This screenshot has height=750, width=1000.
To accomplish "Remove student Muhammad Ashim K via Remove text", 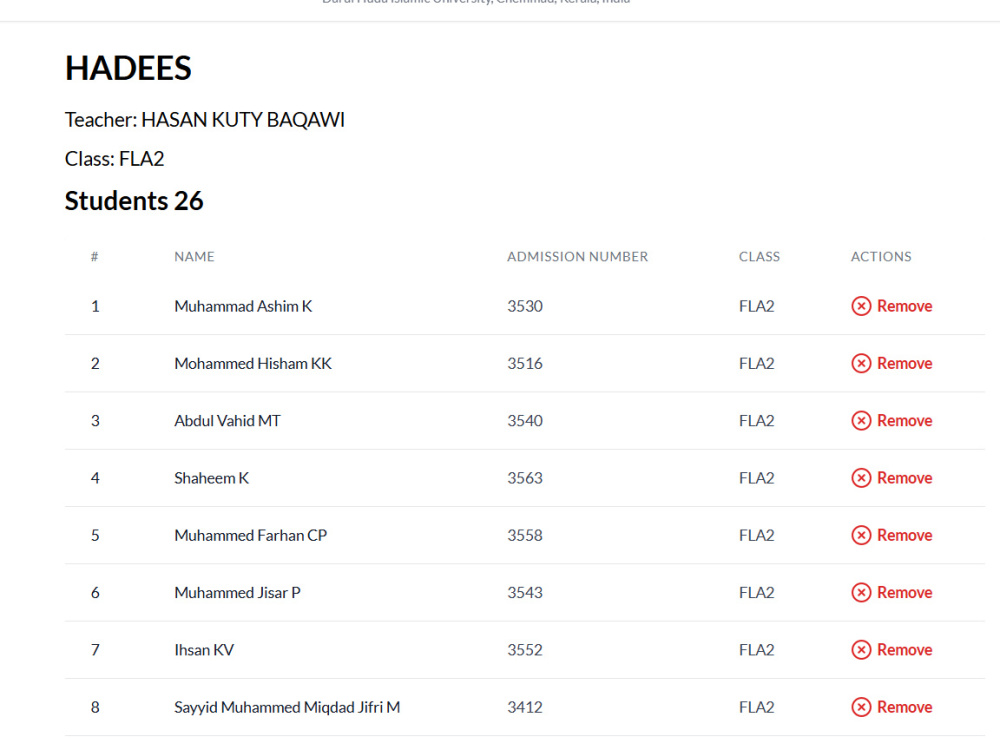I will coord(904,306).
